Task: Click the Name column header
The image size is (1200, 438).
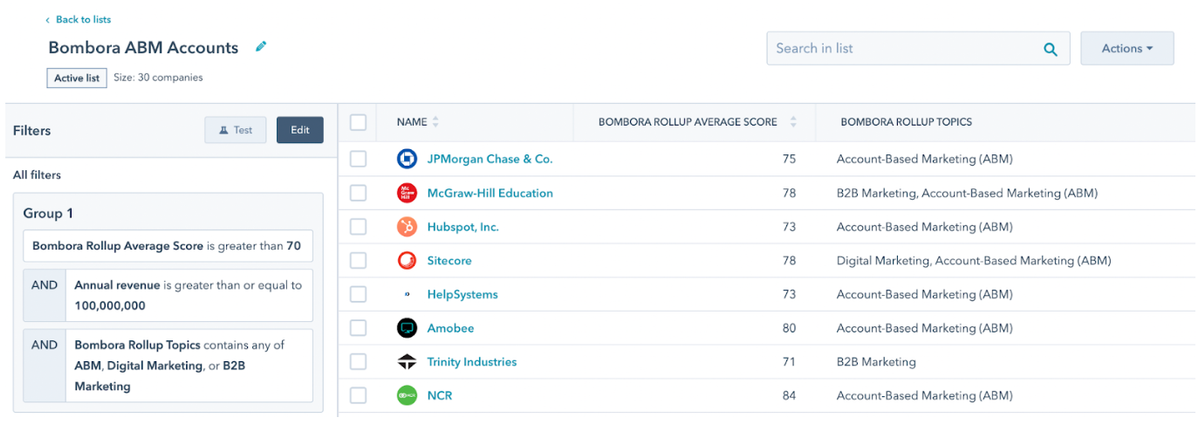Action: [x=411, y=122]
